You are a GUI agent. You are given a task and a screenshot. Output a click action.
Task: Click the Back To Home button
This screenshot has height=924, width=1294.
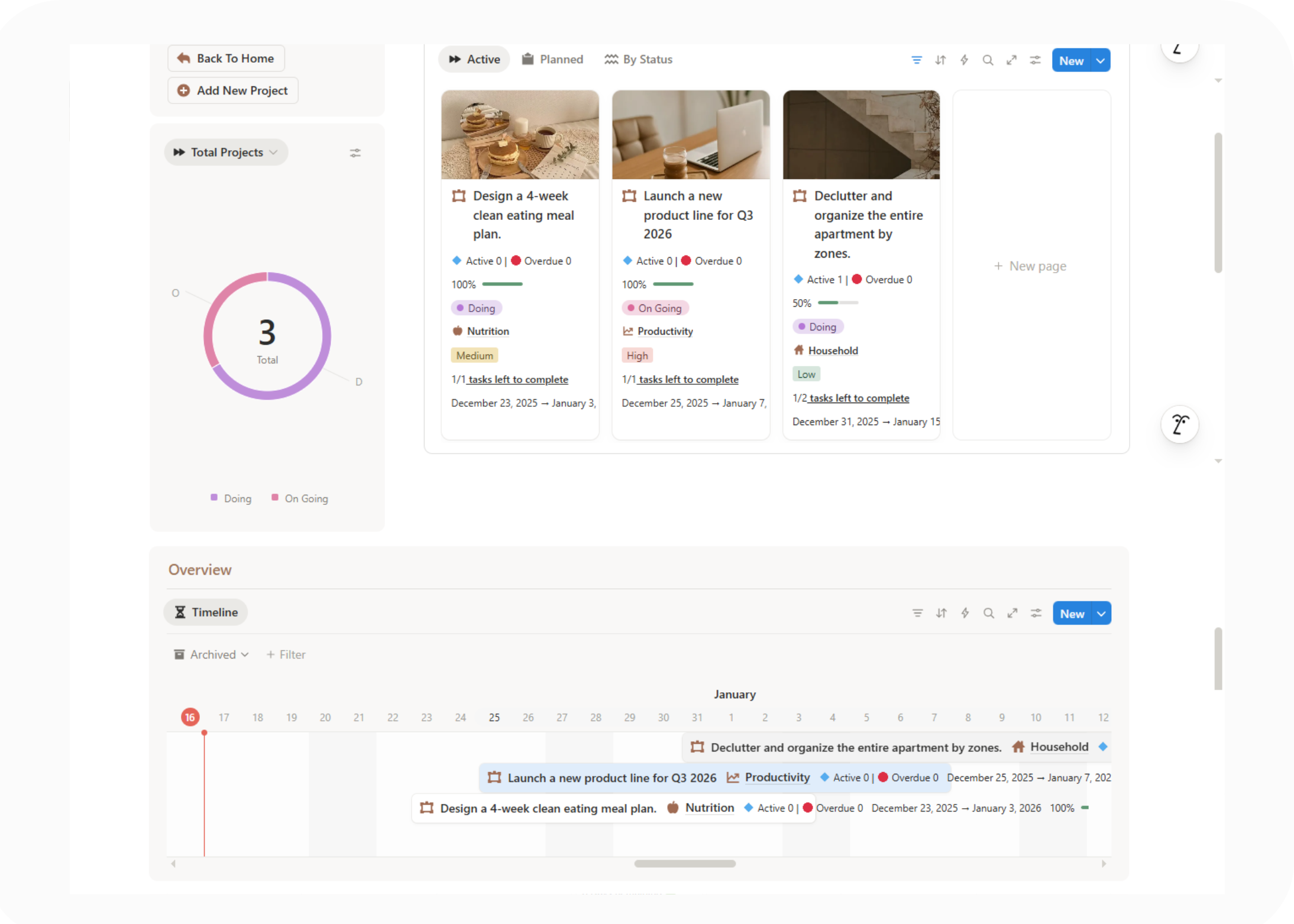[226, 58]
